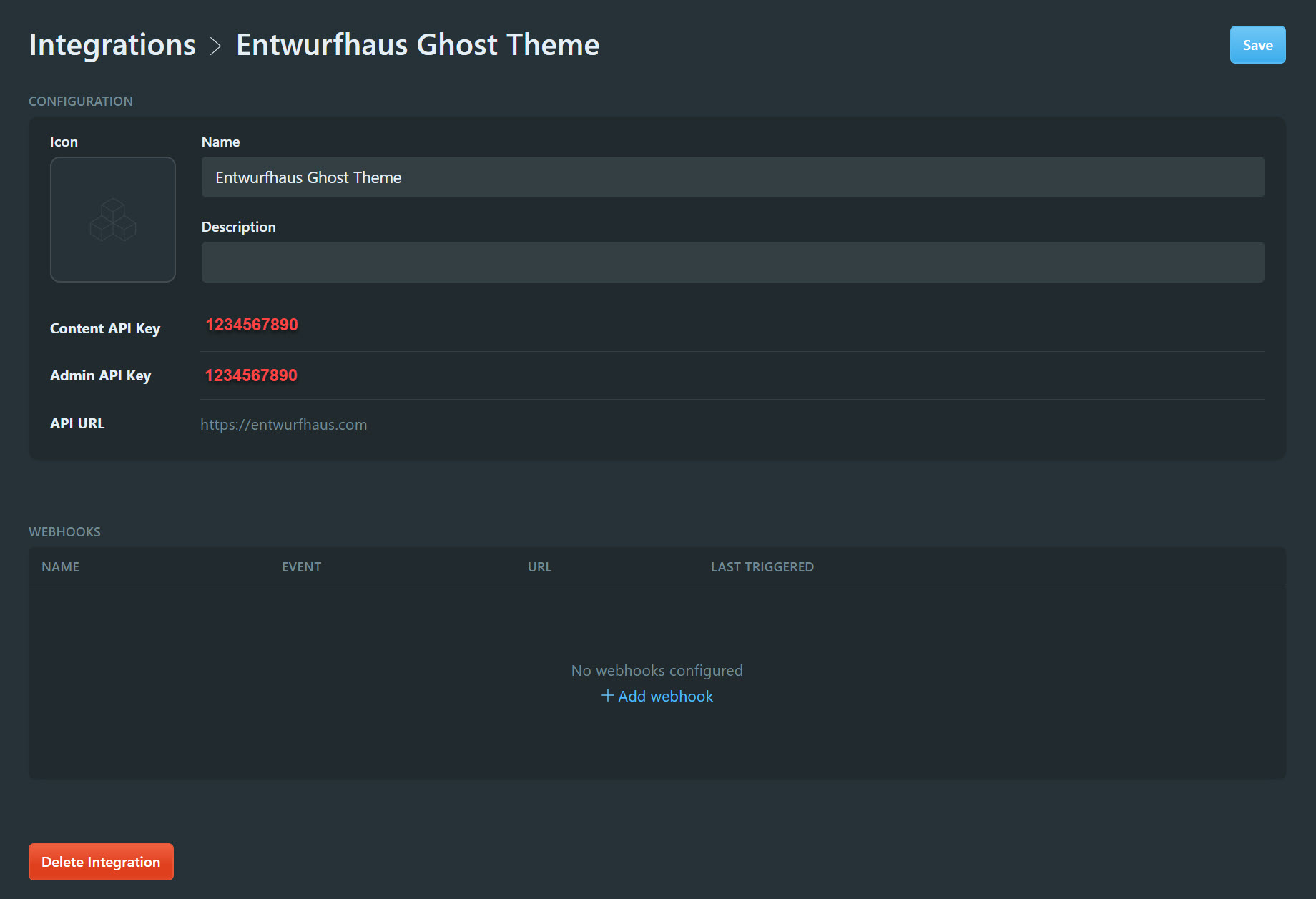The image size is (1316, 899).
Task: Click the Icon field label
Action: (x=64, y=142)
